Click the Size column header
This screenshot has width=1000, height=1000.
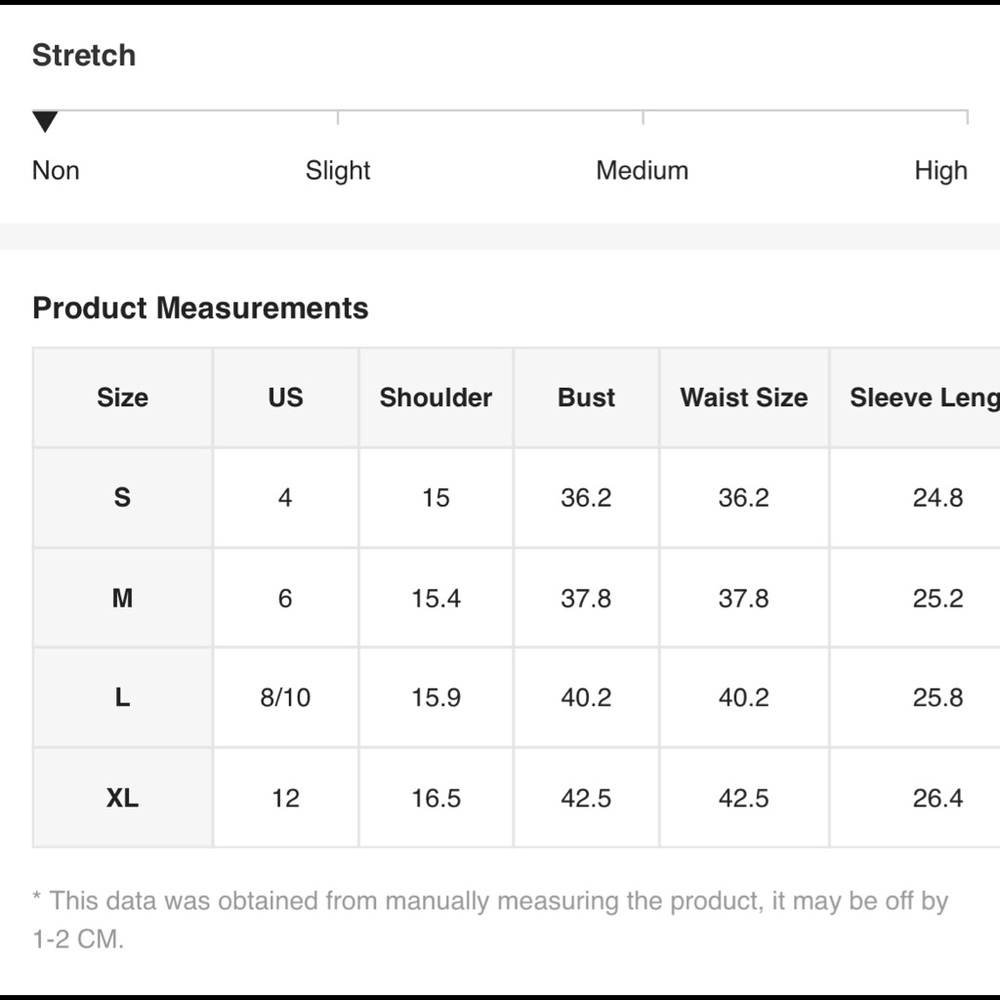[122, 397]
